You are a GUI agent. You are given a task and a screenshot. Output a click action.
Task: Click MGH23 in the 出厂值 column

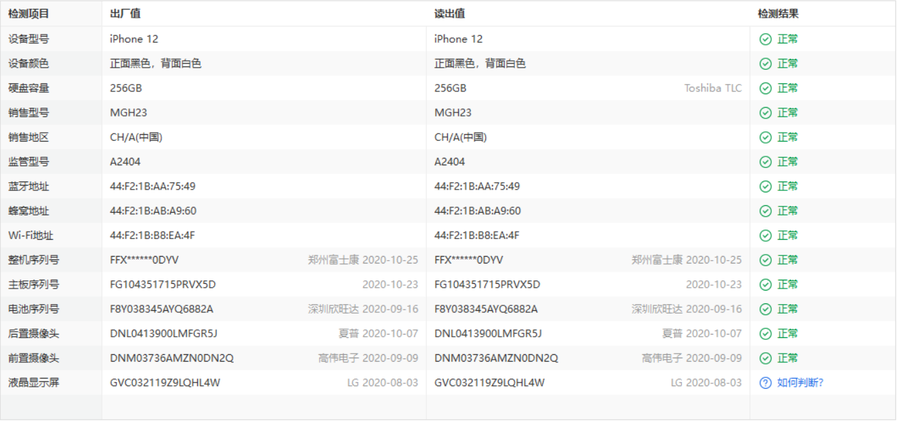(129, 113)
